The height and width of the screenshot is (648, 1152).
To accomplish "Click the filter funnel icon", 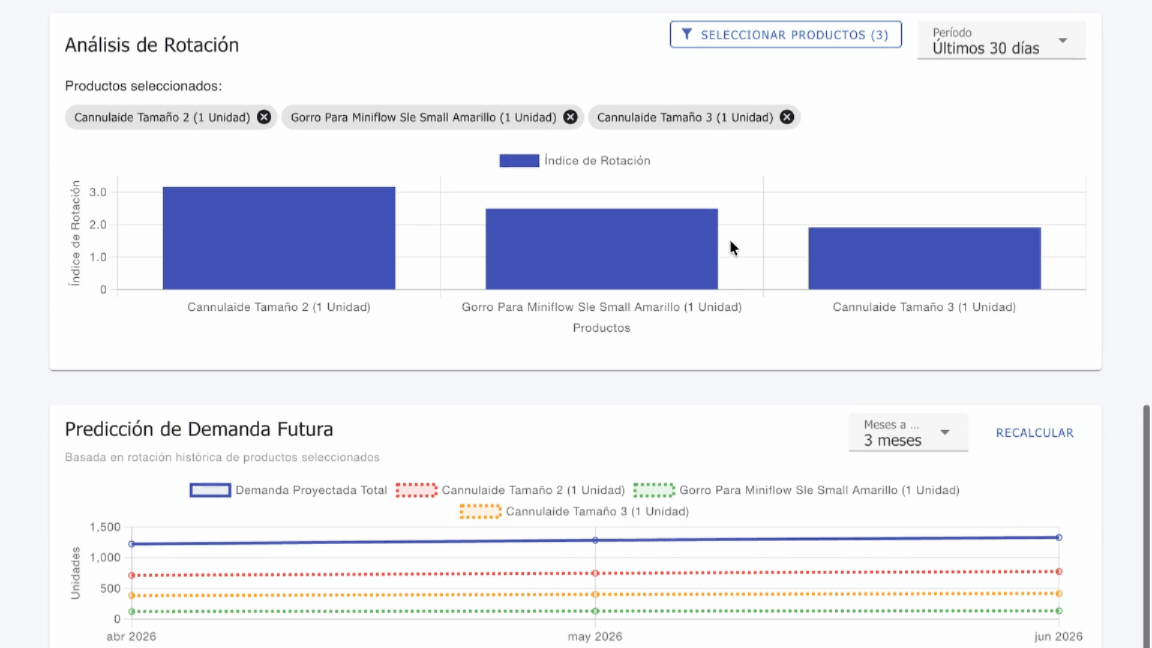I will pyautogui.click(x=687, y=35).
